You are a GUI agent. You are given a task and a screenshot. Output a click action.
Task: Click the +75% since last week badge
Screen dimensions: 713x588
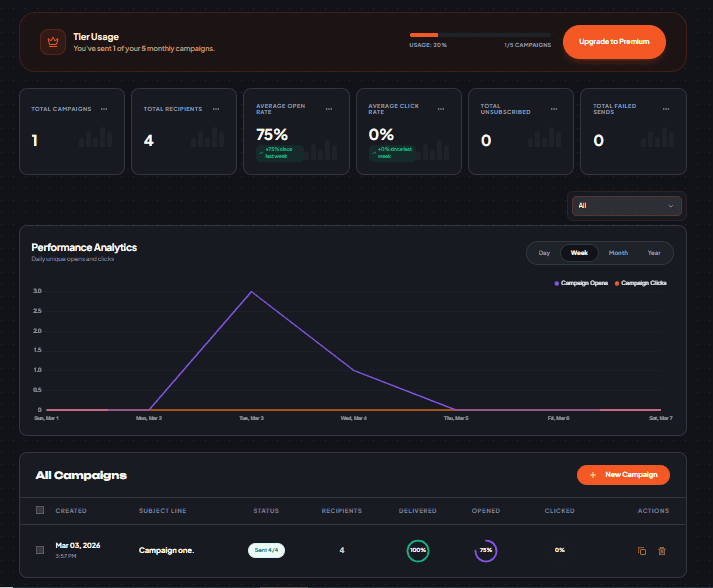coord(279,153)
